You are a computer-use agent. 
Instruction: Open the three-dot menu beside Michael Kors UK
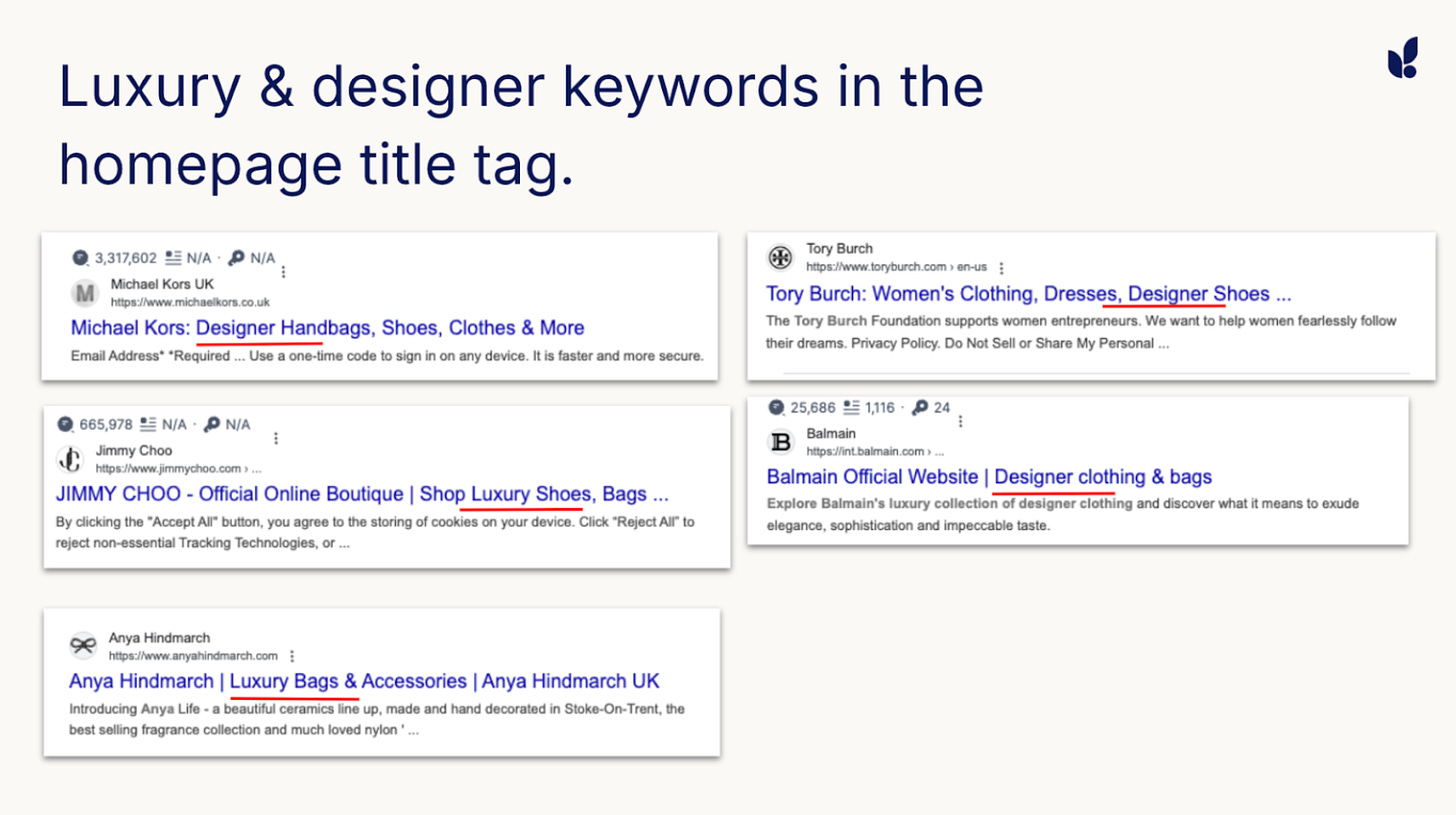pyautogui.click(x=285, y=272)
